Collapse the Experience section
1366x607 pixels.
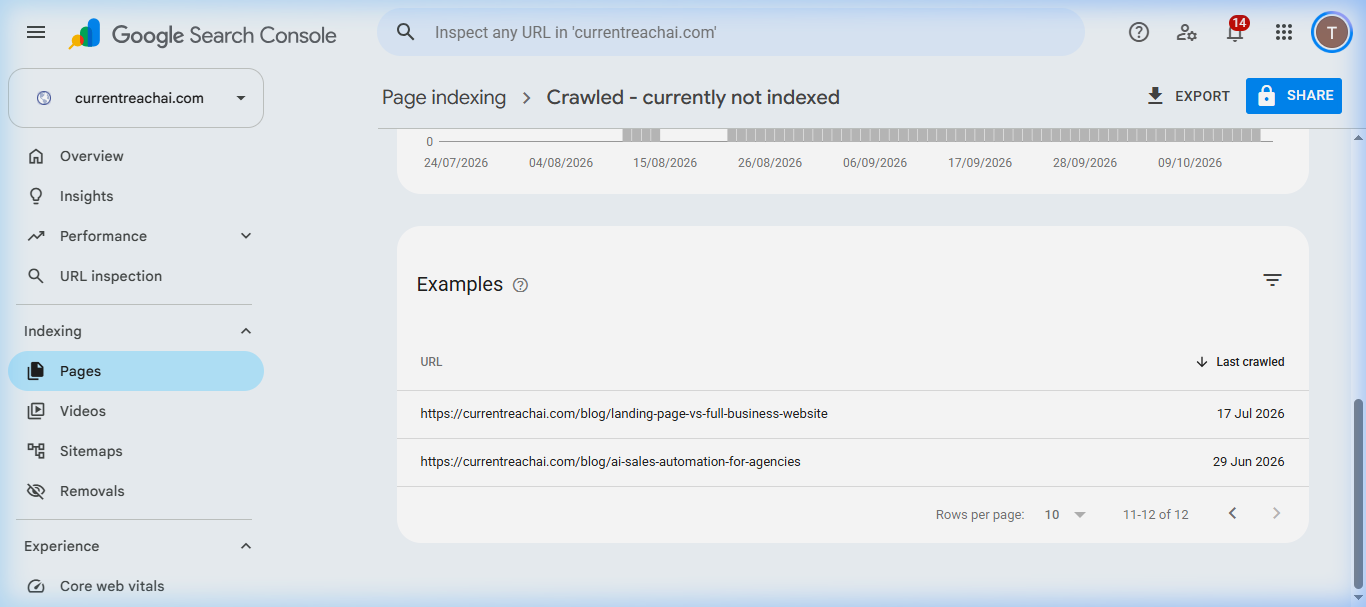pos(246,546)
